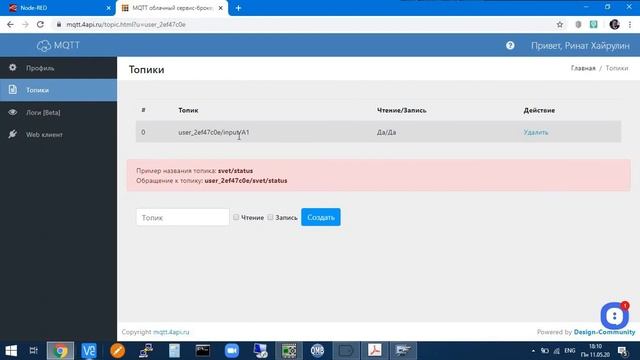Open the command prompt taskbar icon

point(203,351)
